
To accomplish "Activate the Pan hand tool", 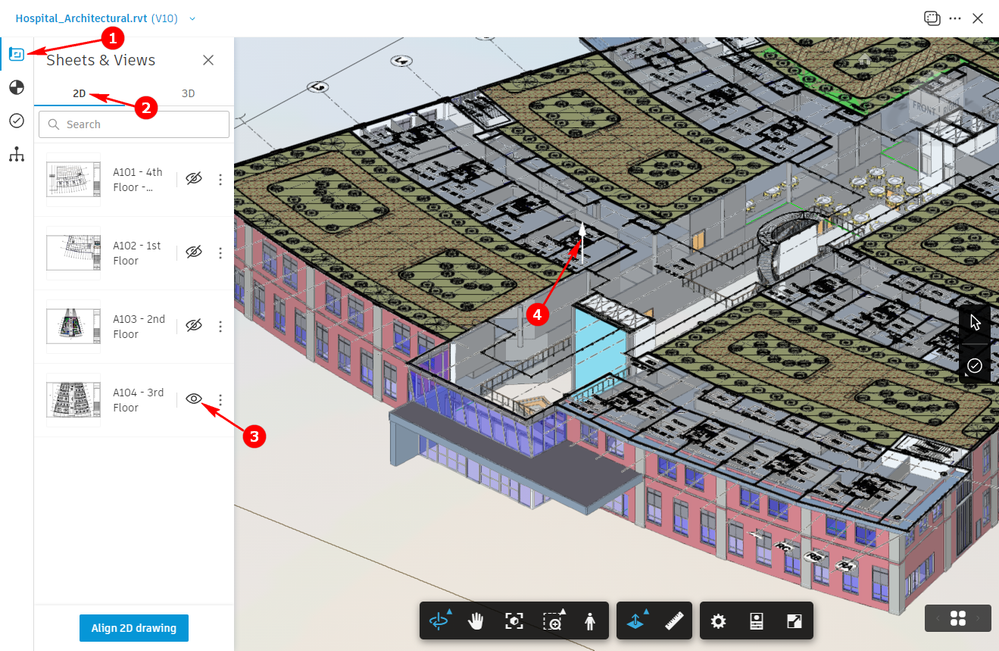I will tap(475, 621).
